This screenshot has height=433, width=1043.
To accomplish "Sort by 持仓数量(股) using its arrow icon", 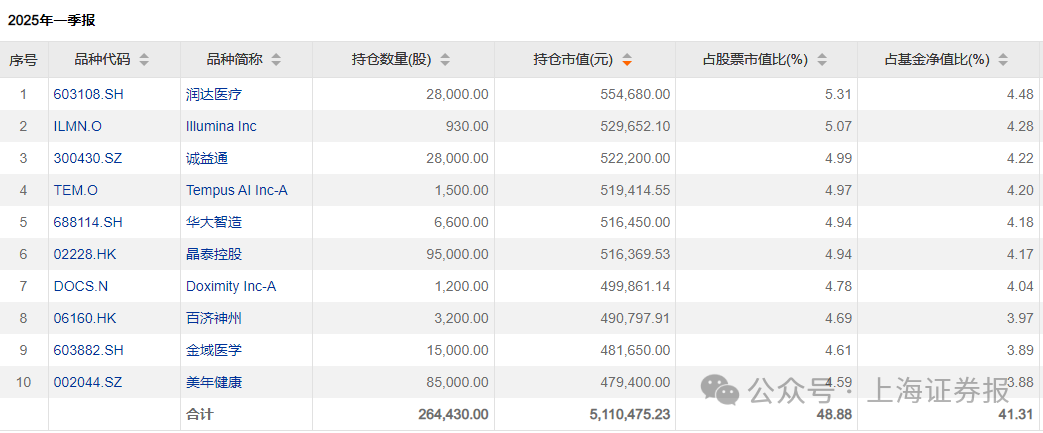I will pyautogui.click(x=445, y=60).
